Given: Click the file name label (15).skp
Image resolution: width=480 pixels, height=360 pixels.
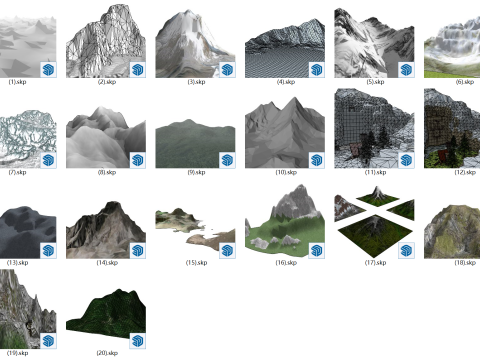Looking at the screenshot, I should point(196,263).
